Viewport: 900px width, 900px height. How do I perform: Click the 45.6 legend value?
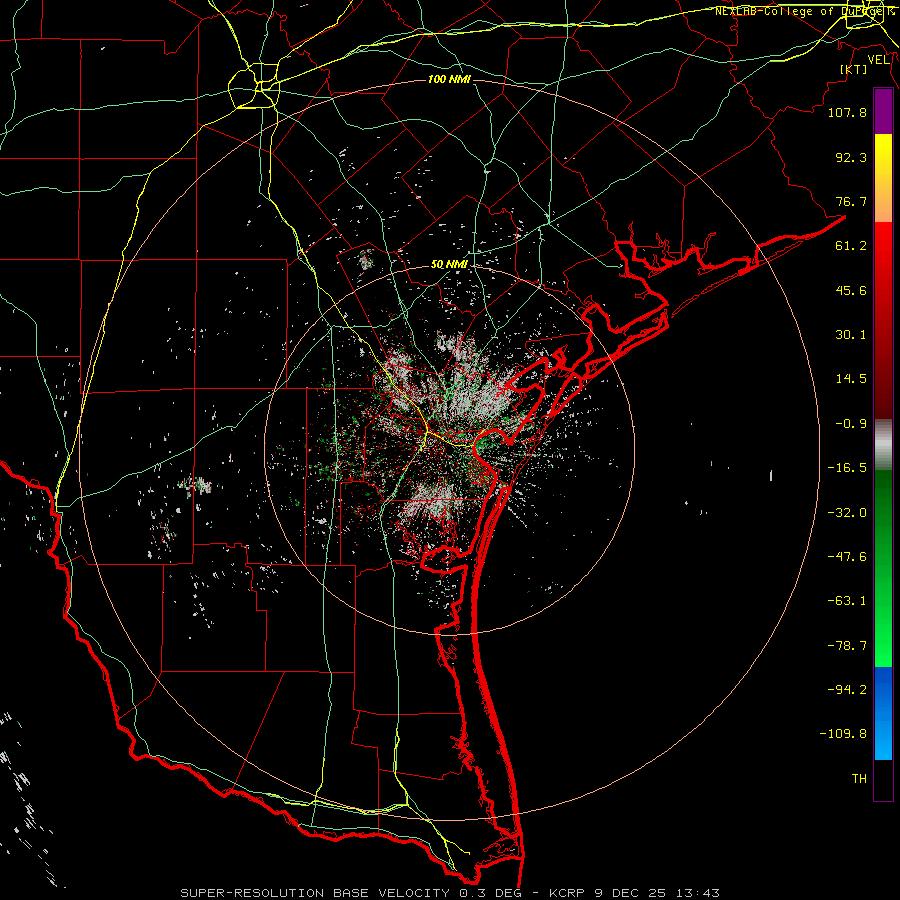[851, 290]
